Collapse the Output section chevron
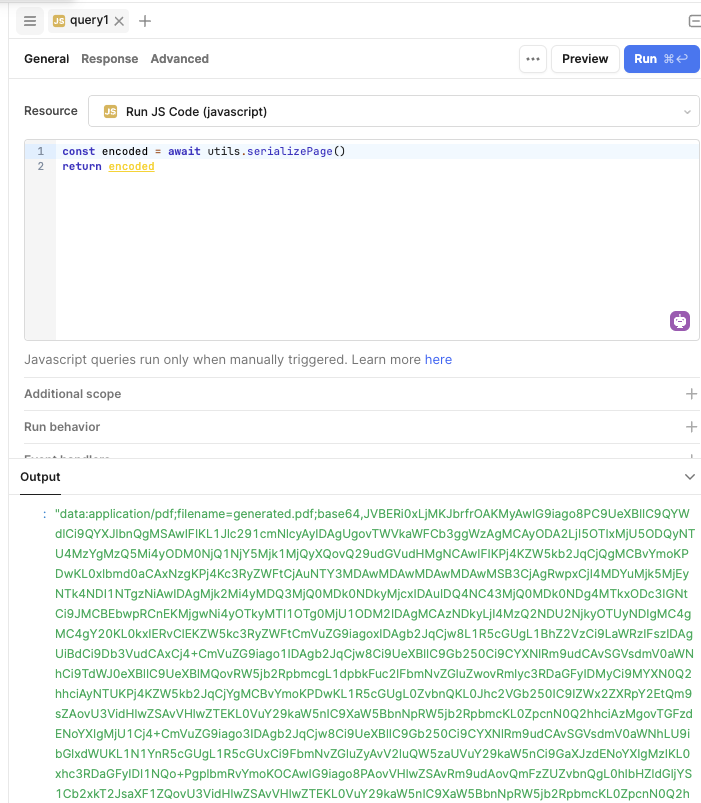Image resolution: width=701 pixels, height=803 pixels. [x=689, y=478]
